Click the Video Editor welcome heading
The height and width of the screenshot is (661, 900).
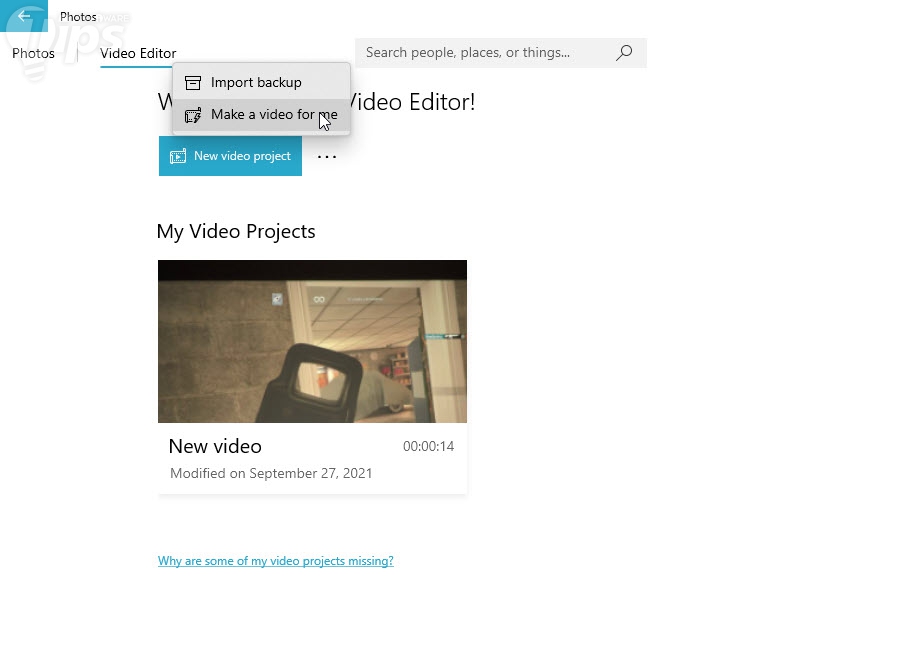point(316,102)
